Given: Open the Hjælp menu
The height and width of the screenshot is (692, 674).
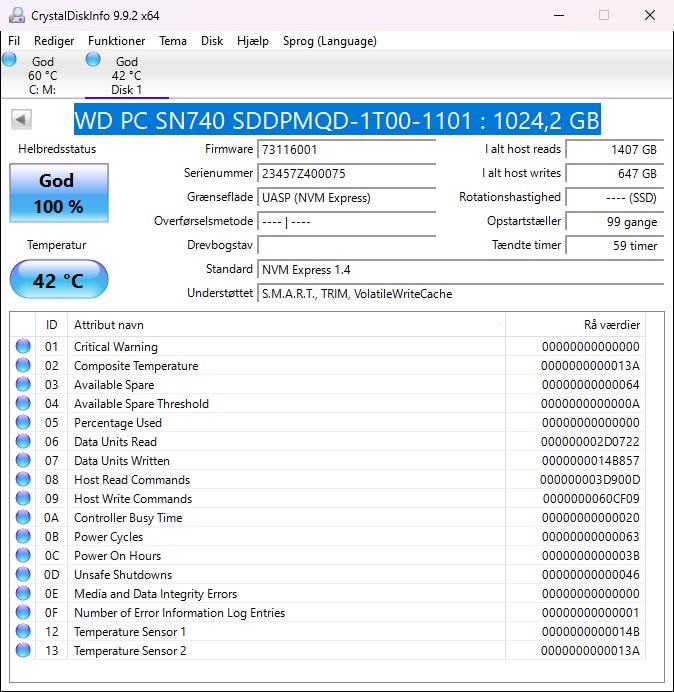Looking at the screenshot, I should point(252,41).
